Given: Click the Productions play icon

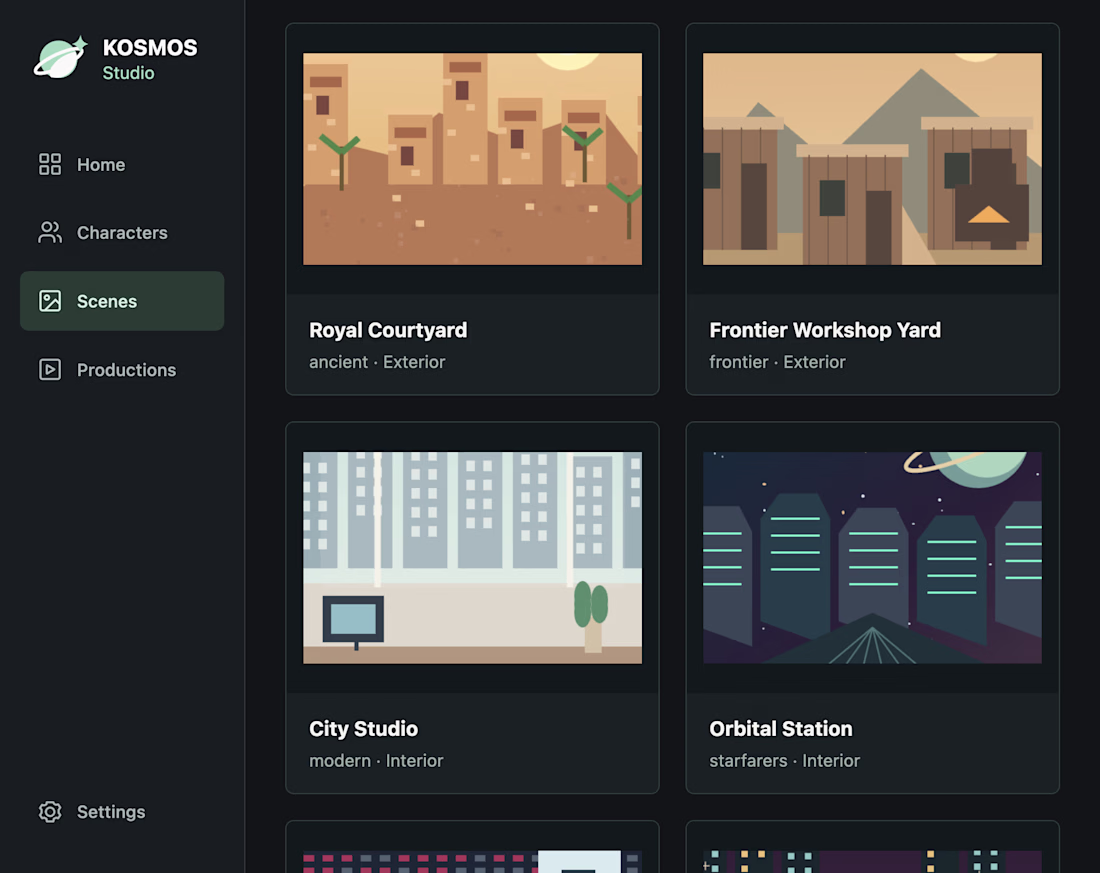Looking at the screenshot, I should click(50, 370).
